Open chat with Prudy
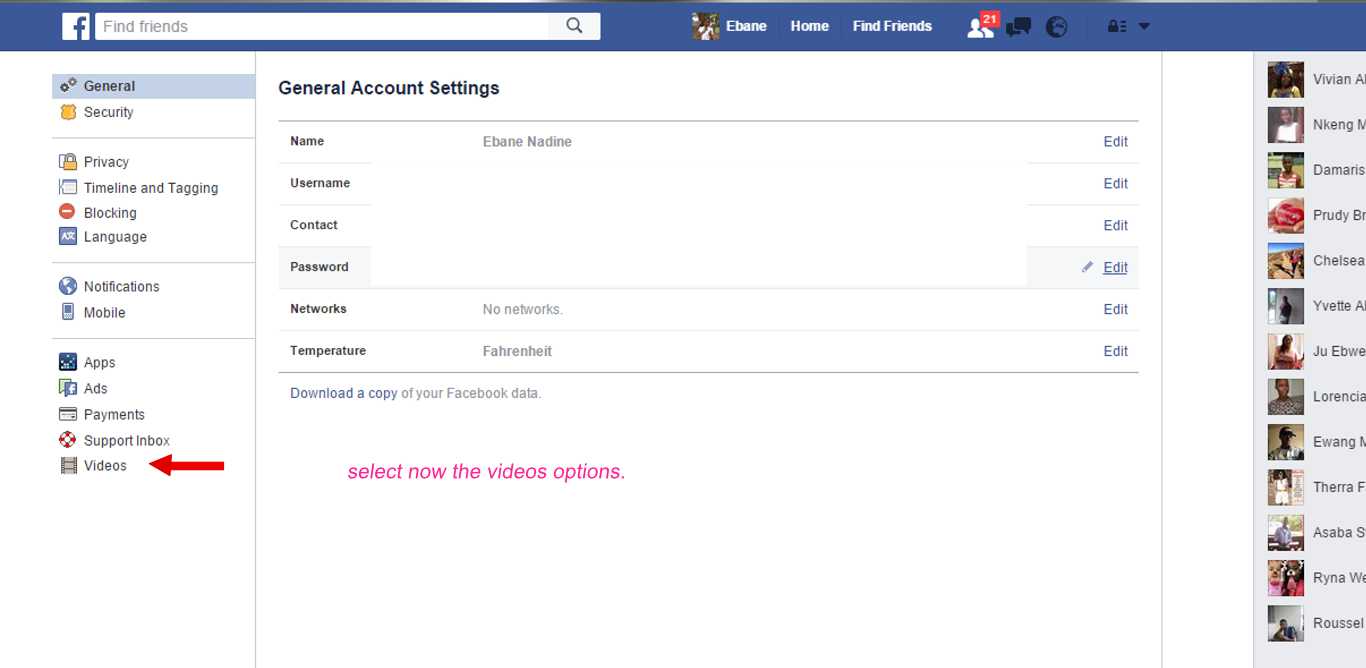The image size is (1366, 668). 1316,215
